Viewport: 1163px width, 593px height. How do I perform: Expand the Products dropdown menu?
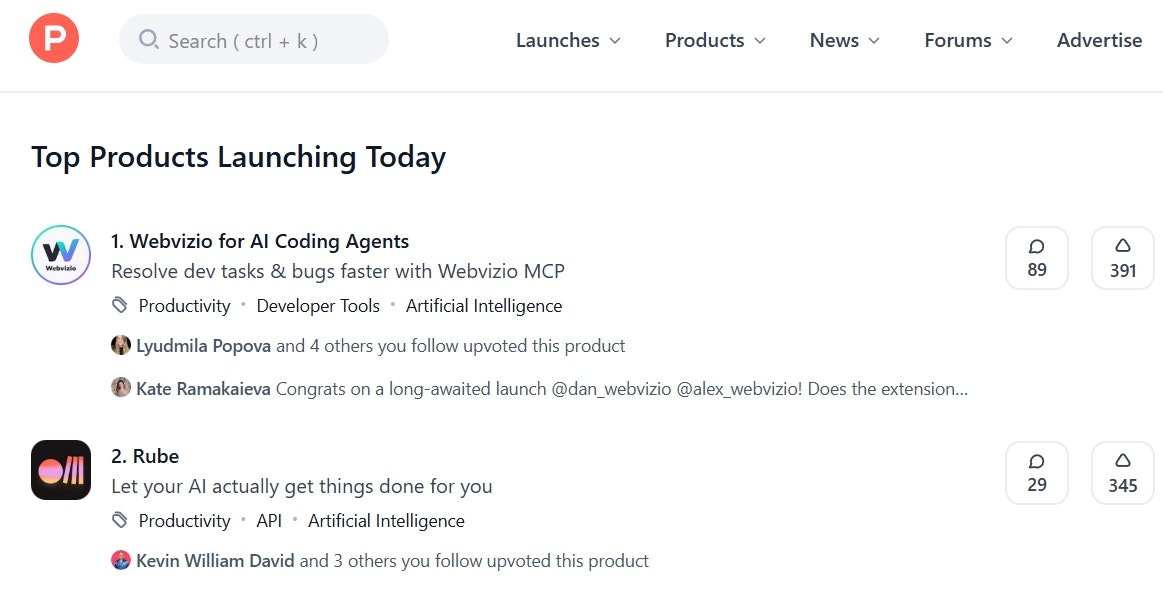click(715, 40)
